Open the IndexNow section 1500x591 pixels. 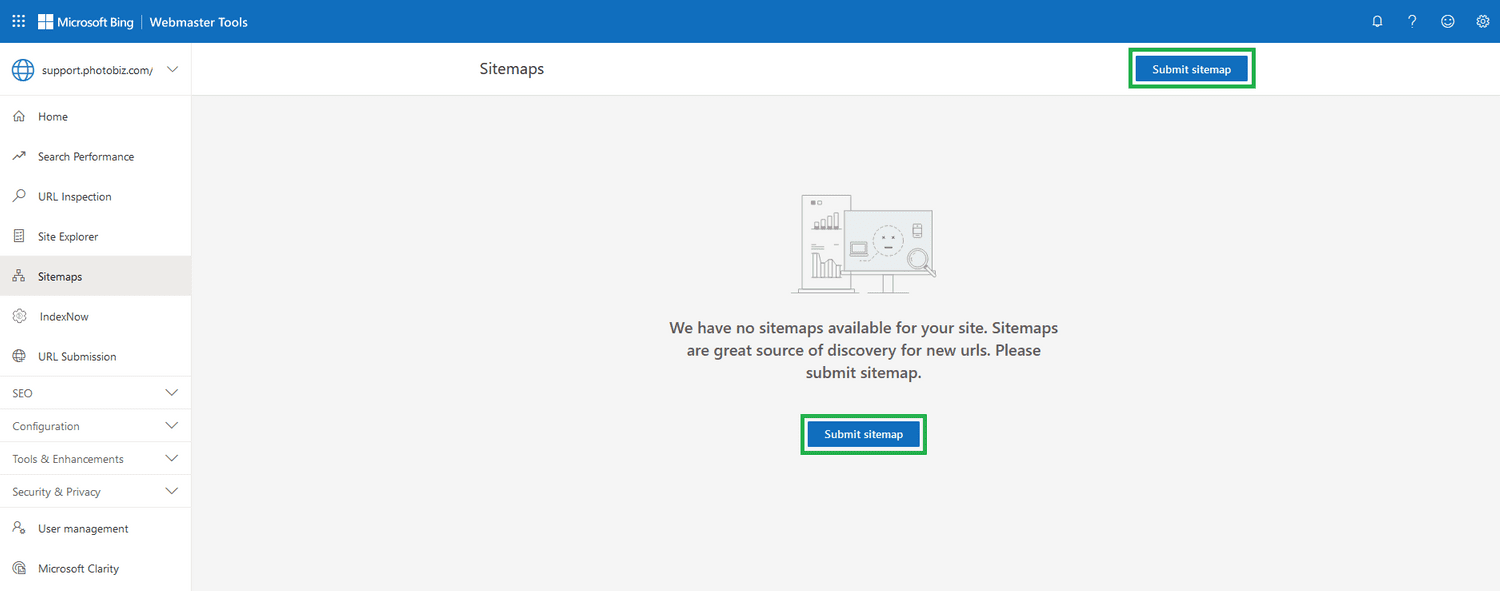click(61, 316)
